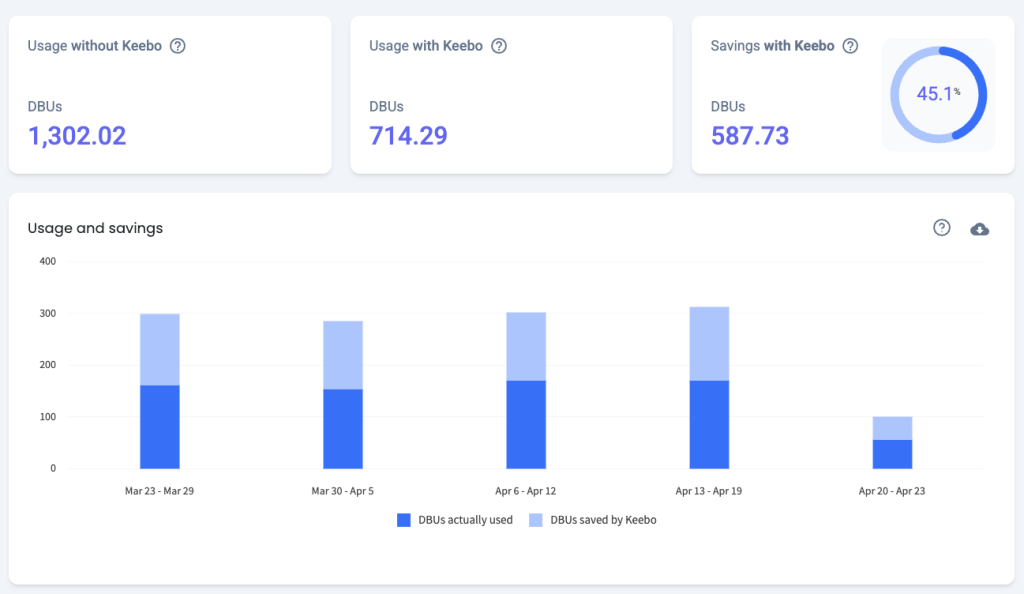Viewport: 1024px width, 594px height.
Task: Click x-axis label 'Apr 20 - Apr 23'
Action: tap(892, 491)
